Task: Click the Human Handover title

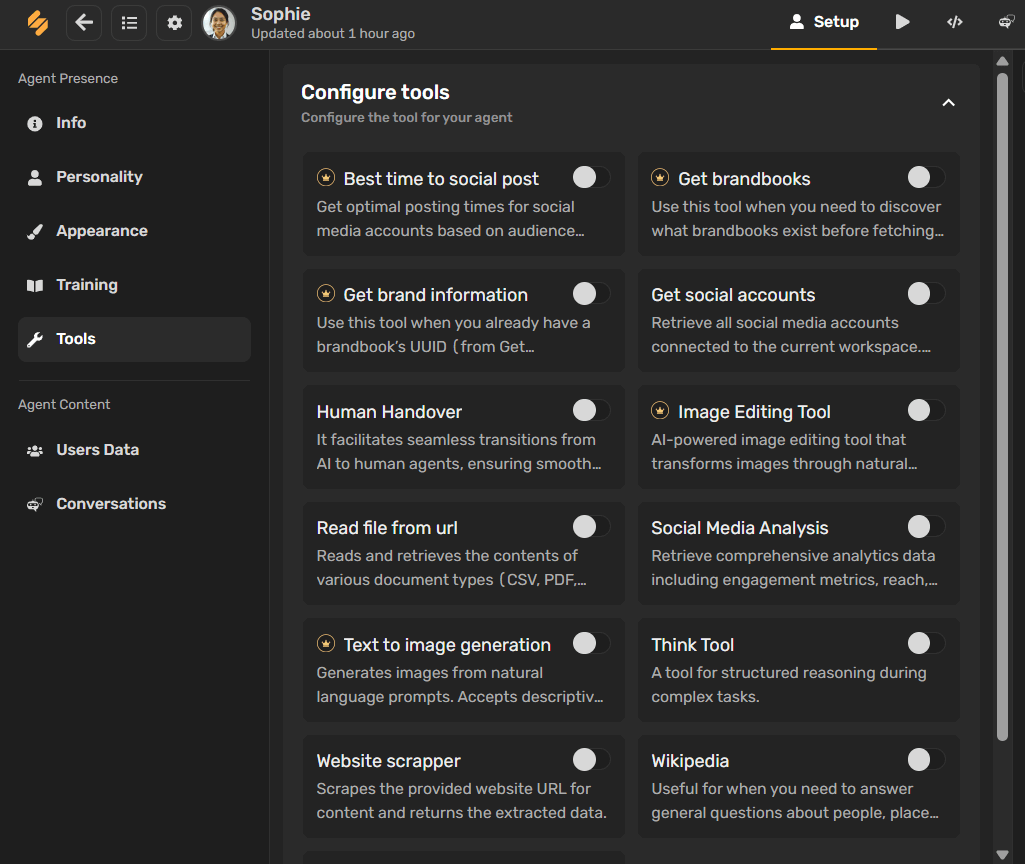Action: click(389, 412)
